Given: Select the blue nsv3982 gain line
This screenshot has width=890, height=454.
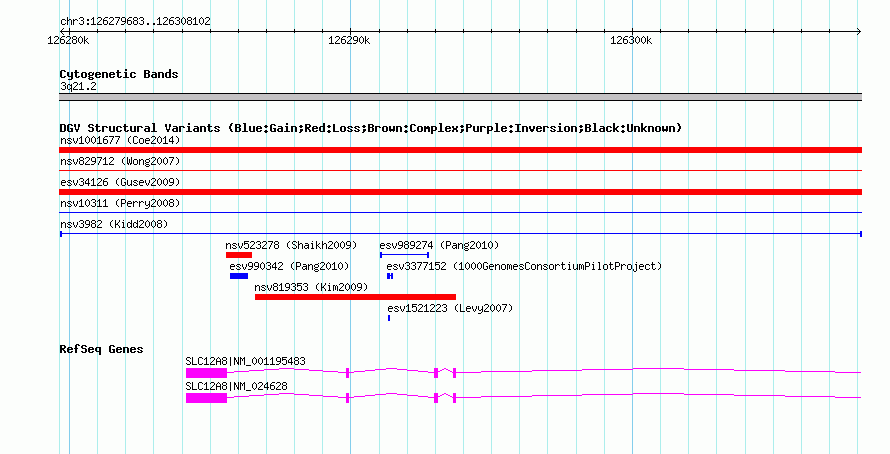Looking at the screenshot, I should (460, 234).
